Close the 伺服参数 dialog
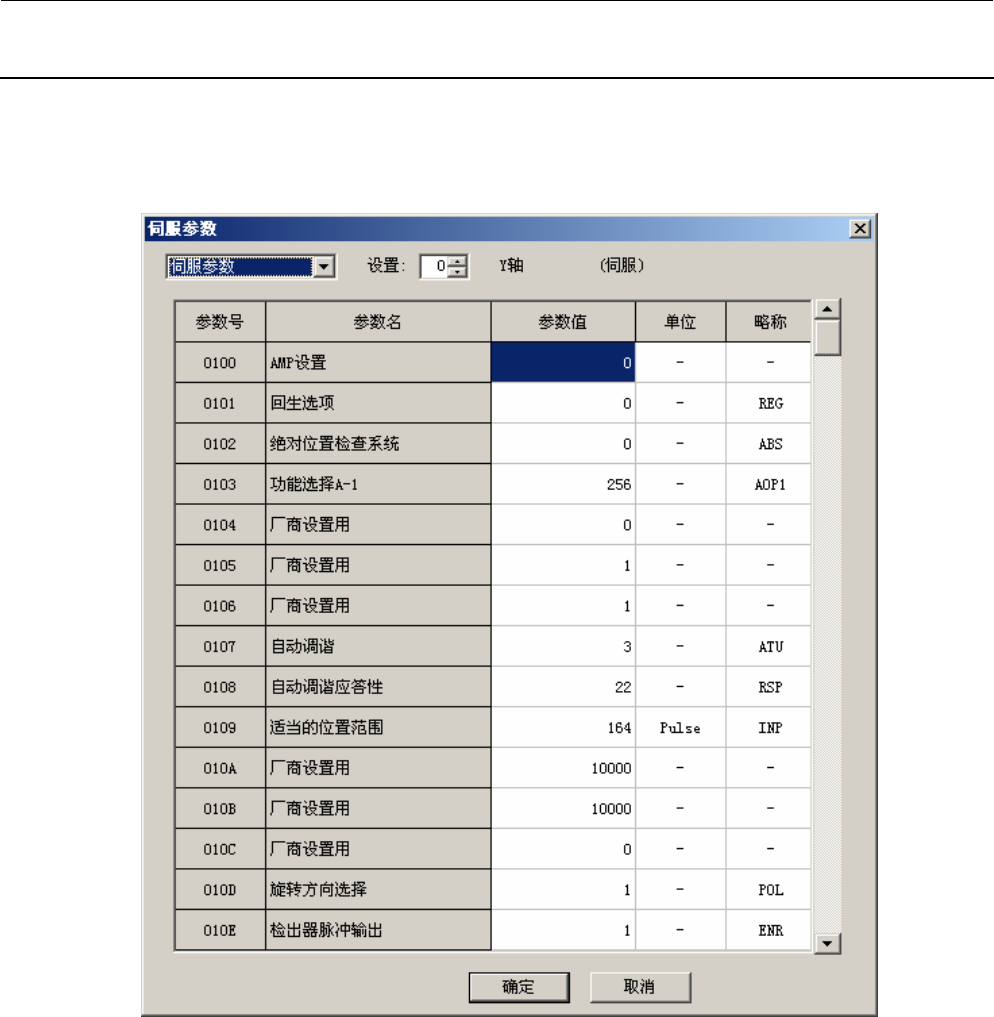994x1017 pixels. 860,228
